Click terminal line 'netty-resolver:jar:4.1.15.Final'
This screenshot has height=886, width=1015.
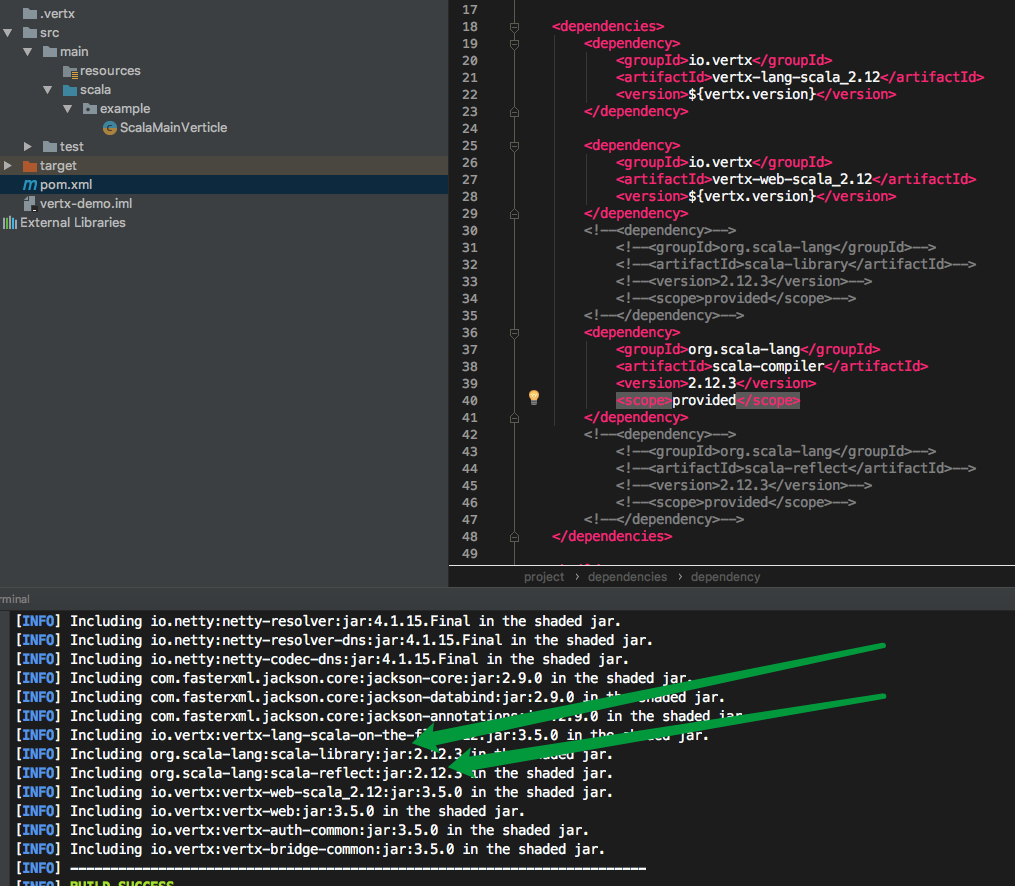pyautogui.click(x=318, y=621)
